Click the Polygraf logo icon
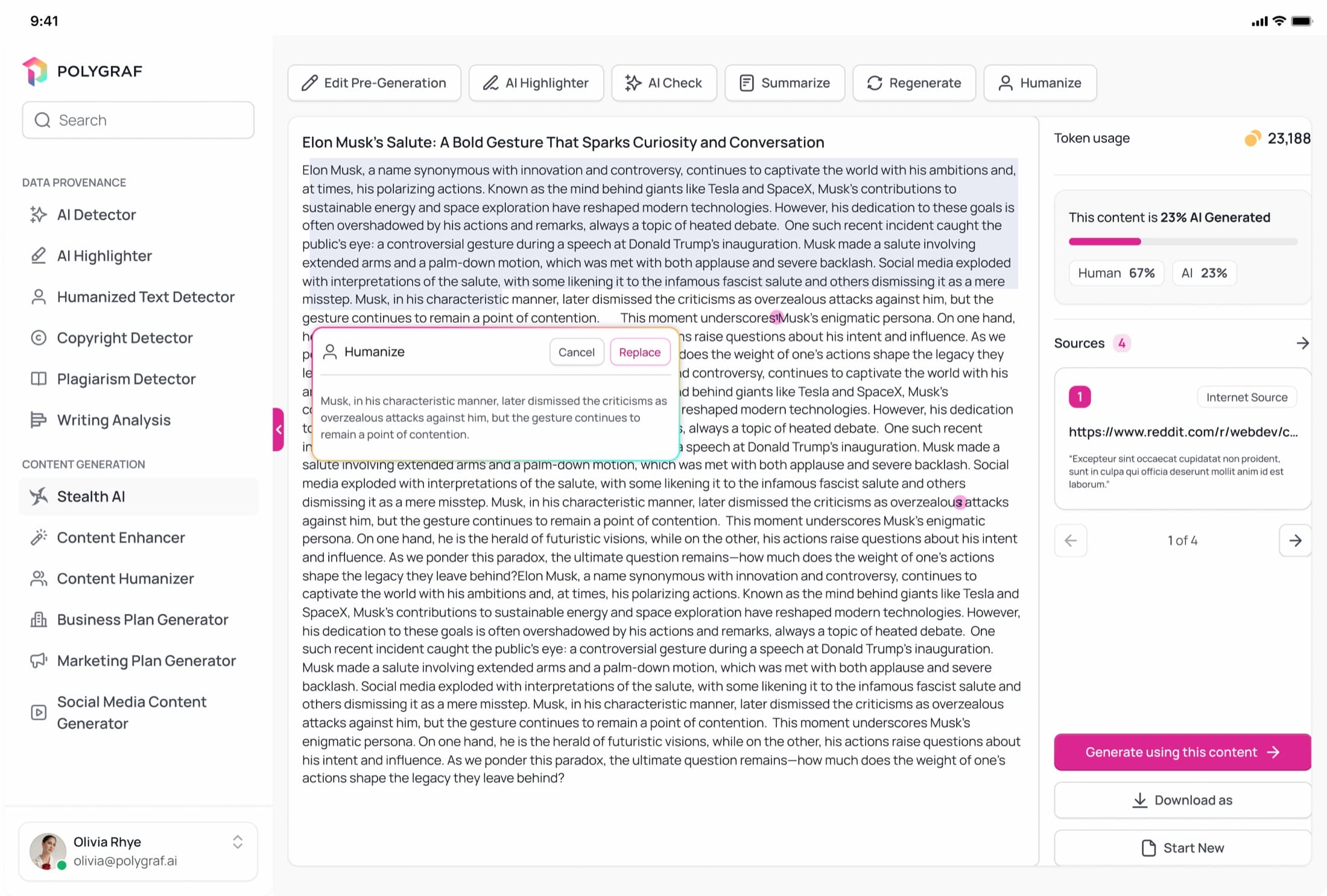The image size is (1327, 896). [35, 71]
